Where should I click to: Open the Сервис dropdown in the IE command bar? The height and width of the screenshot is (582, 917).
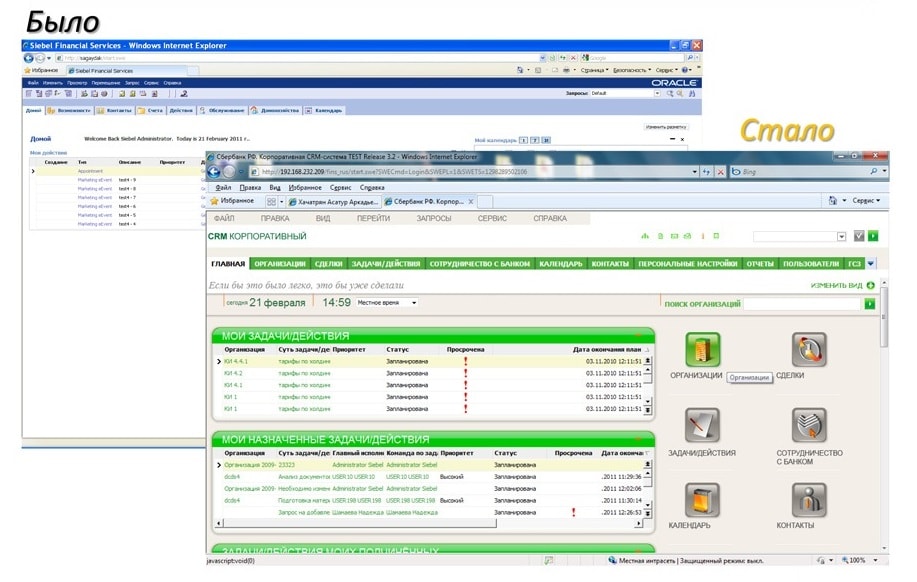coord(866,201)
